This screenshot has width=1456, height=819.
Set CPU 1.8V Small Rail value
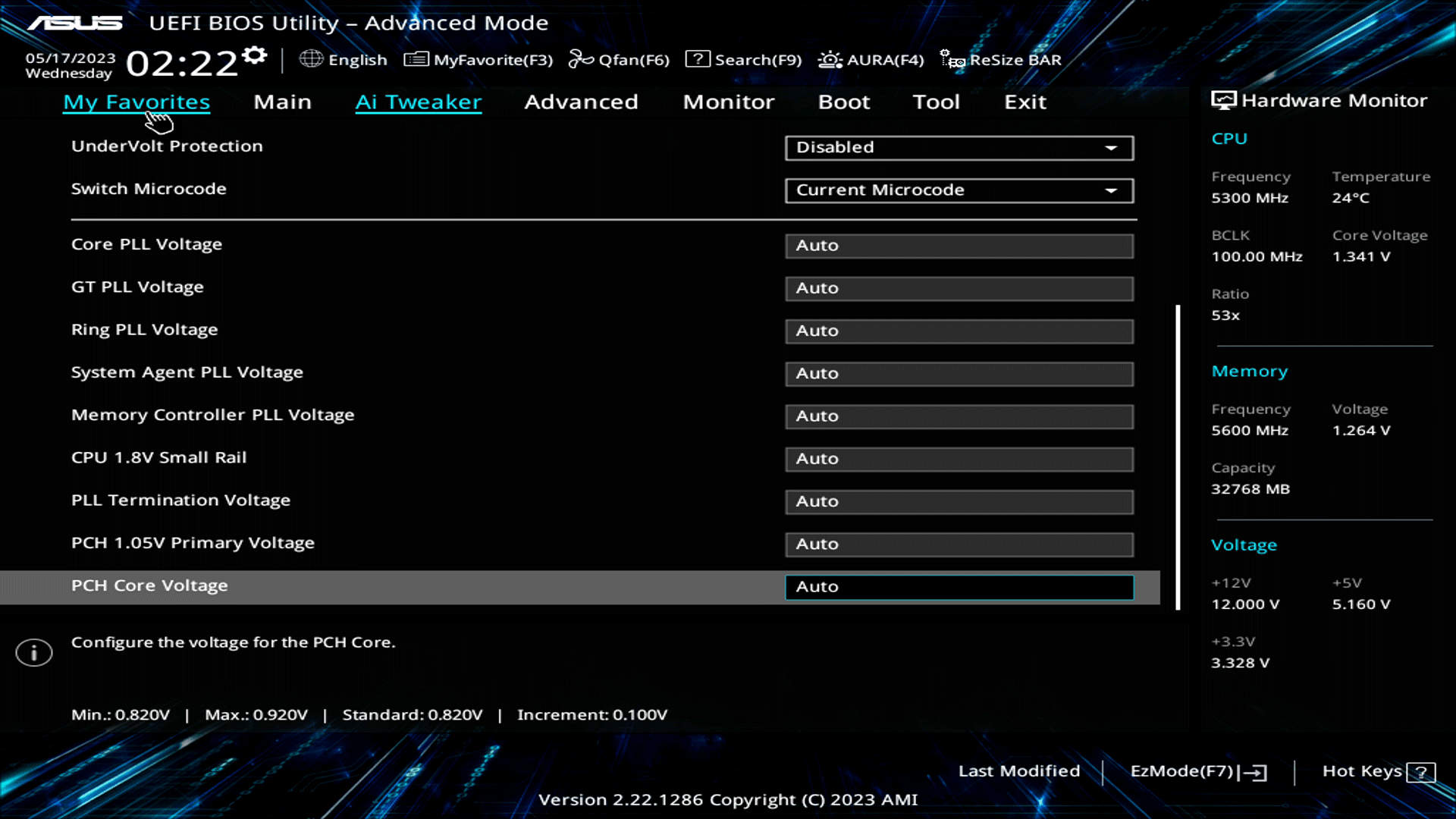coord(958,459)
